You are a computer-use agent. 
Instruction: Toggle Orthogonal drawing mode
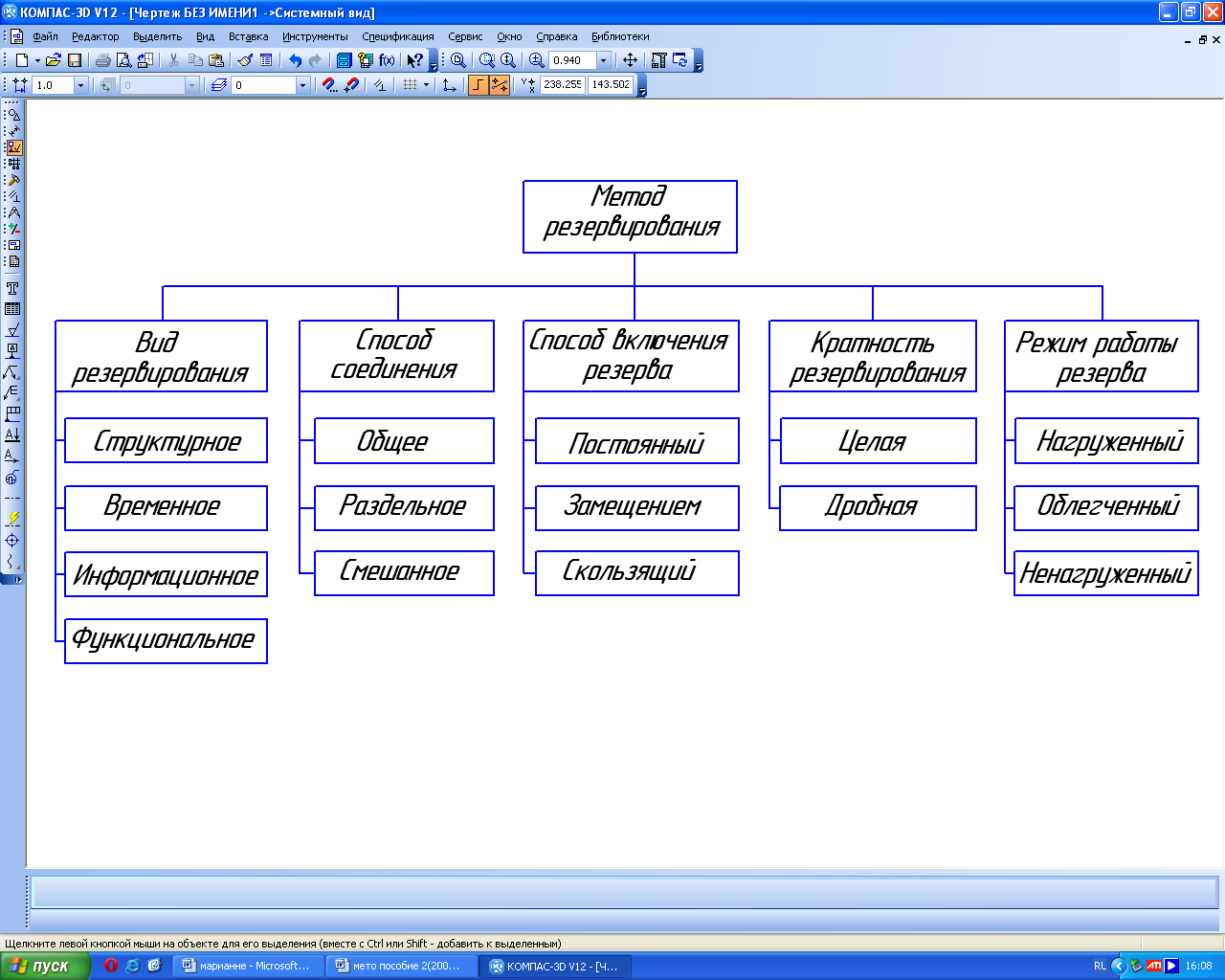[478, 85]
